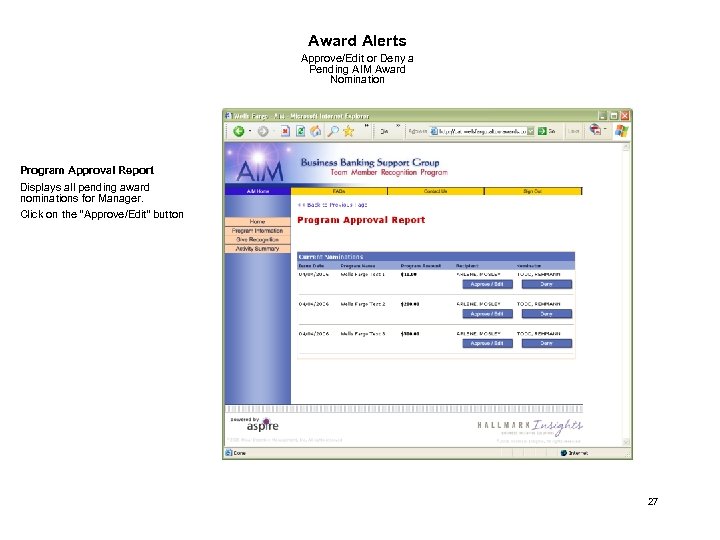Deny the Wells Fargo Test 1 nomination
Image resolution: width=720 pixels, height=540 pixels.
[546, 284]
